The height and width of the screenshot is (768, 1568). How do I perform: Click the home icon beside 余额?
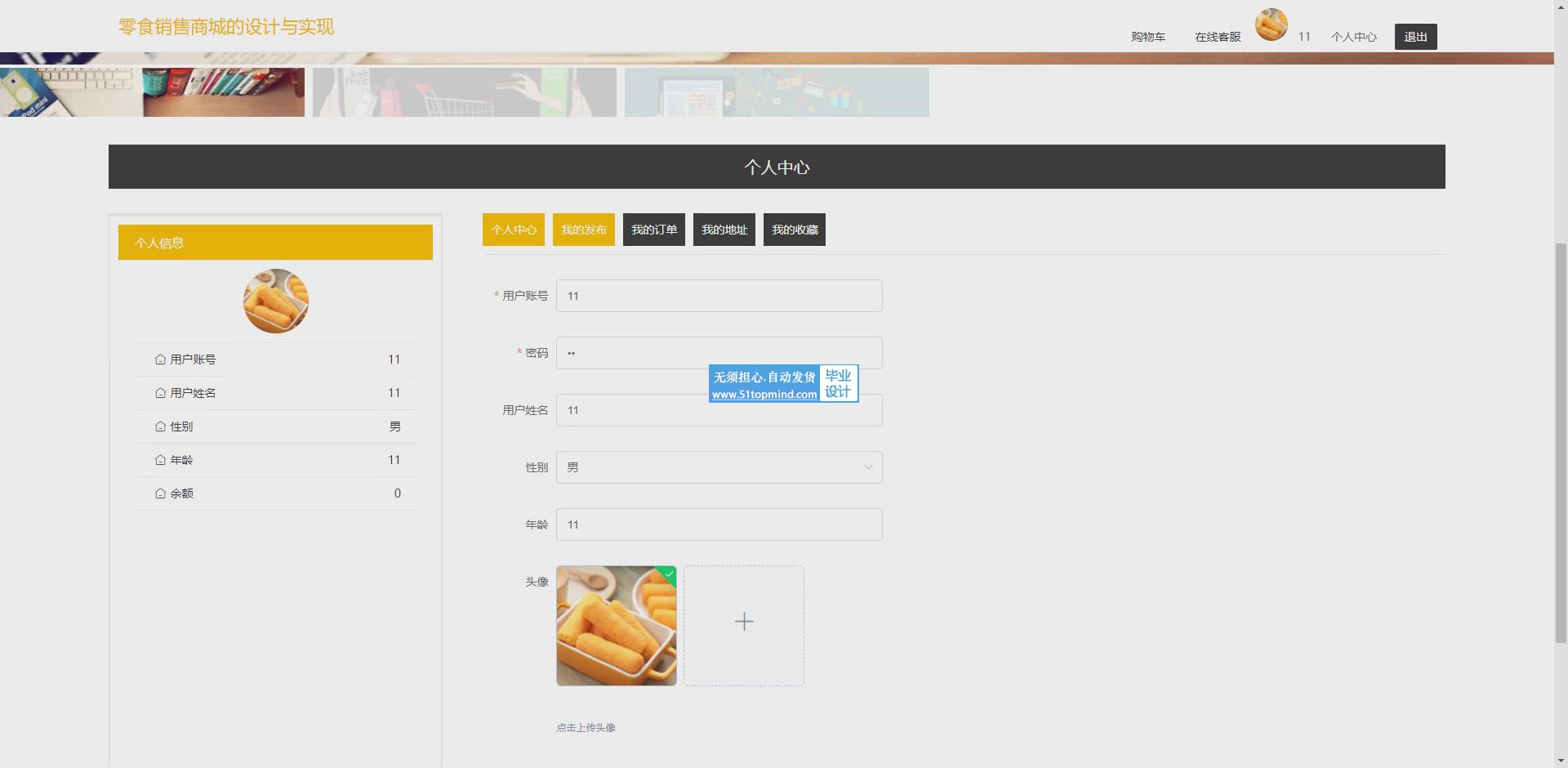pyautogui.click(x=160, y=493)
